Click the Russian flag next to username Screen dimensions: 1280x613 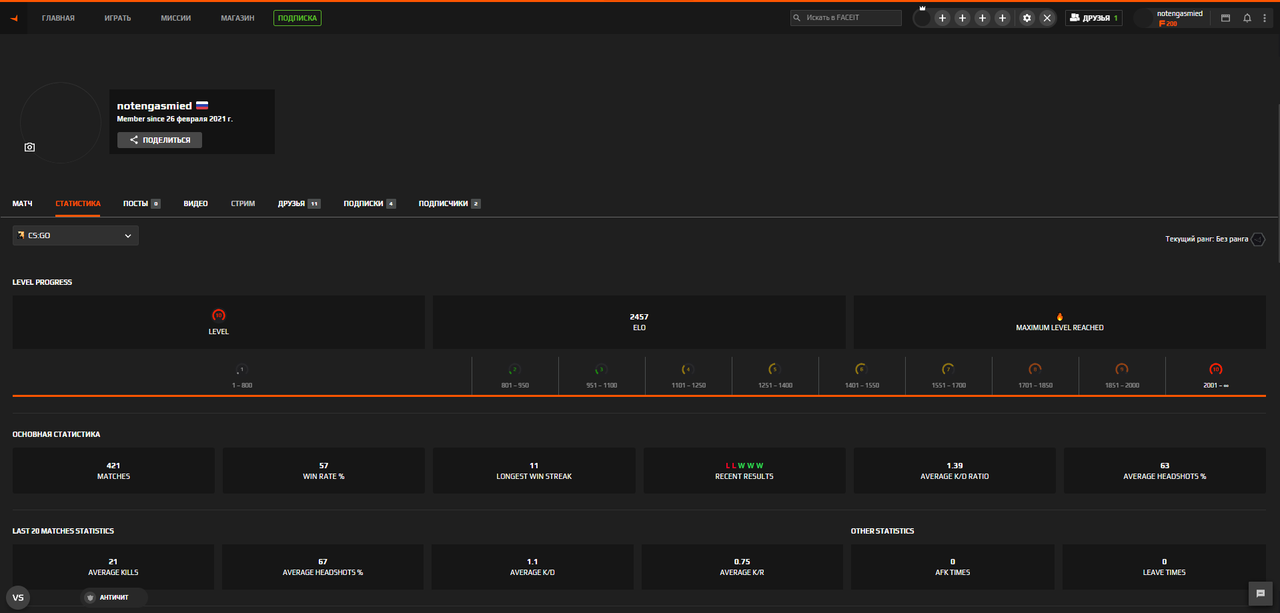[201, 105]
